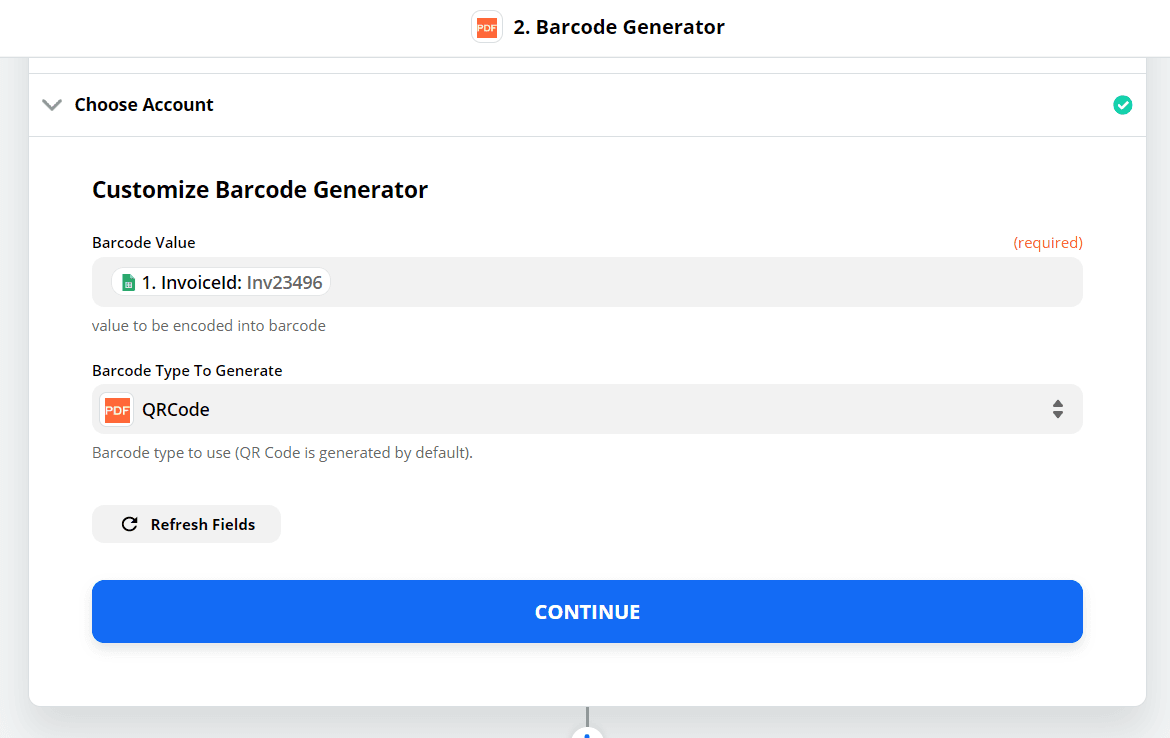Click empty space in the Barcode Value field

700,283
